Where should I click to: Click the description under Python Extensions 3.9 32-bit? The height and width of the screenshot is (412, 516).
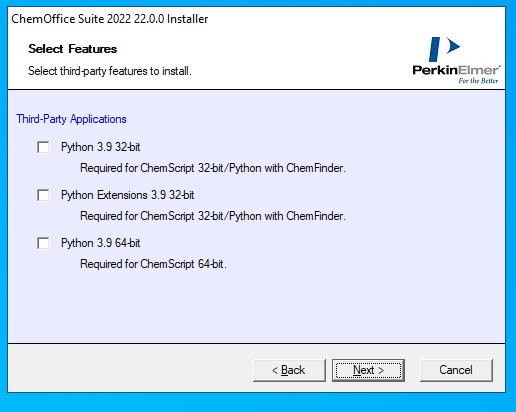click(x=213, y=216)
